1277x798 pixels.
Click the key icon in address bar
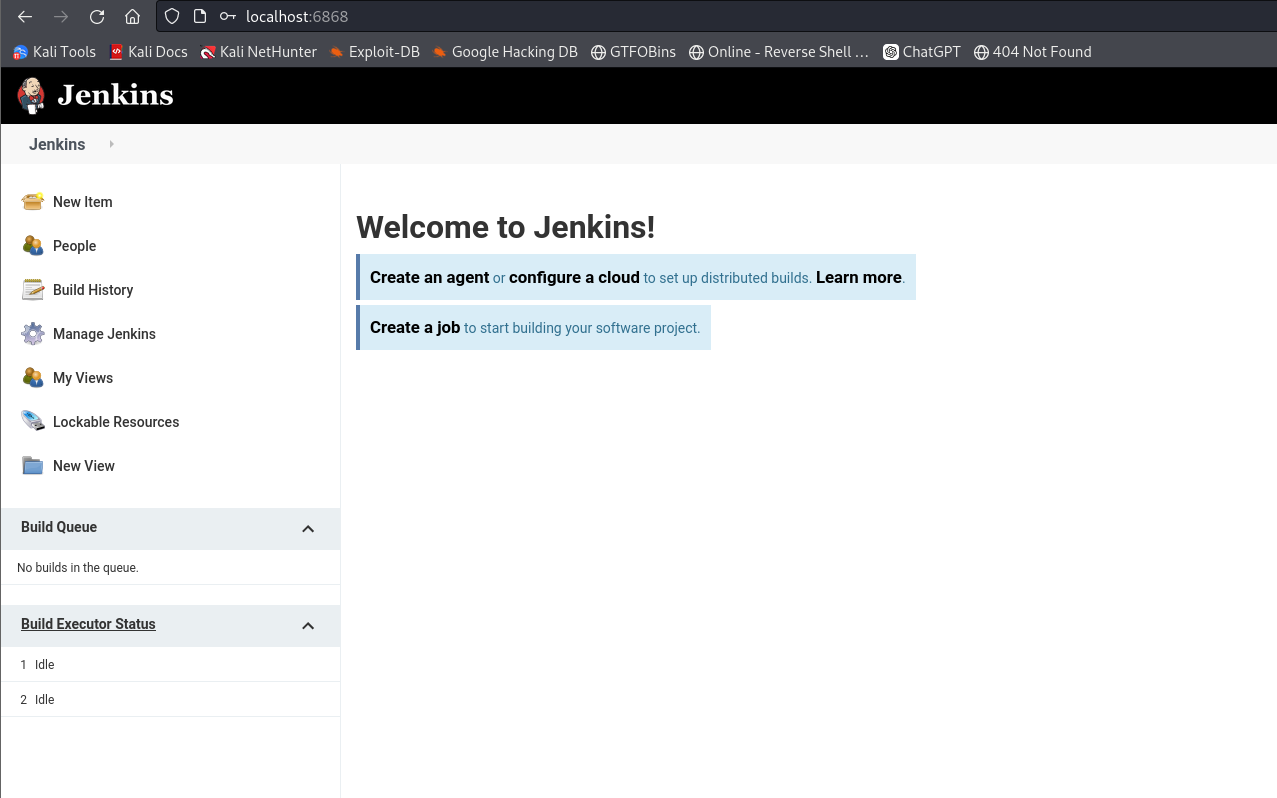(228, 16)
